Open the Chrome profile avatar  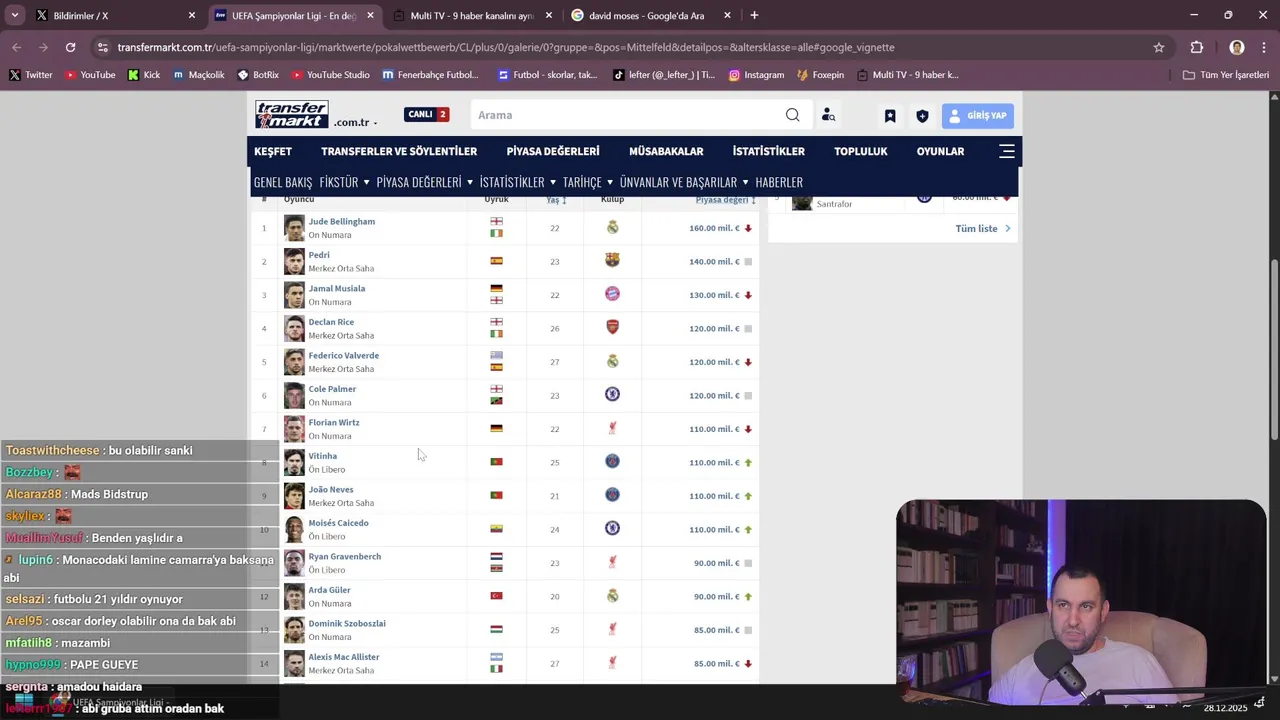tap(1237, 47)
